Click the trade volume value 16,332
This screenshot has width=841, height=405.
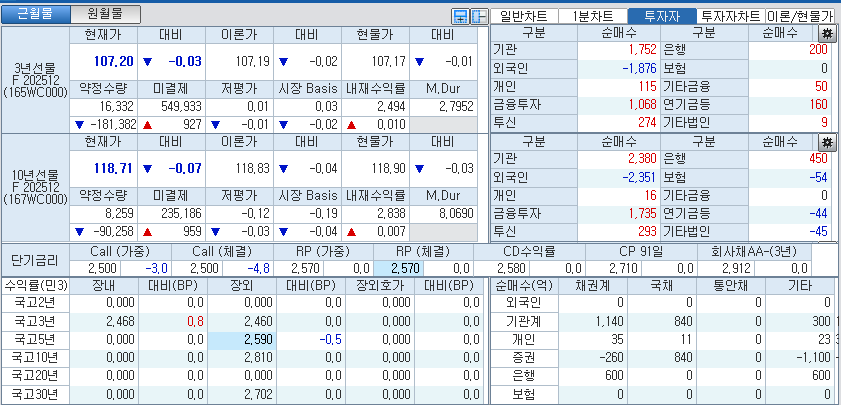tap(116, 106)
